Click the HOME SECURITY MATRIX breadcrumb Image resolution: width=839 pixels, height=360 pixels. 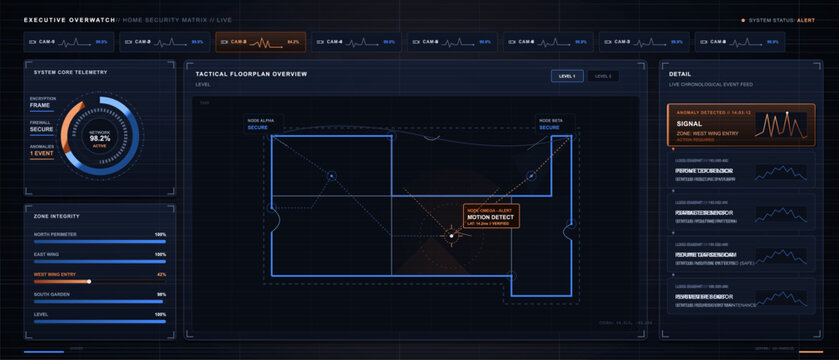(x=164, y=20)
